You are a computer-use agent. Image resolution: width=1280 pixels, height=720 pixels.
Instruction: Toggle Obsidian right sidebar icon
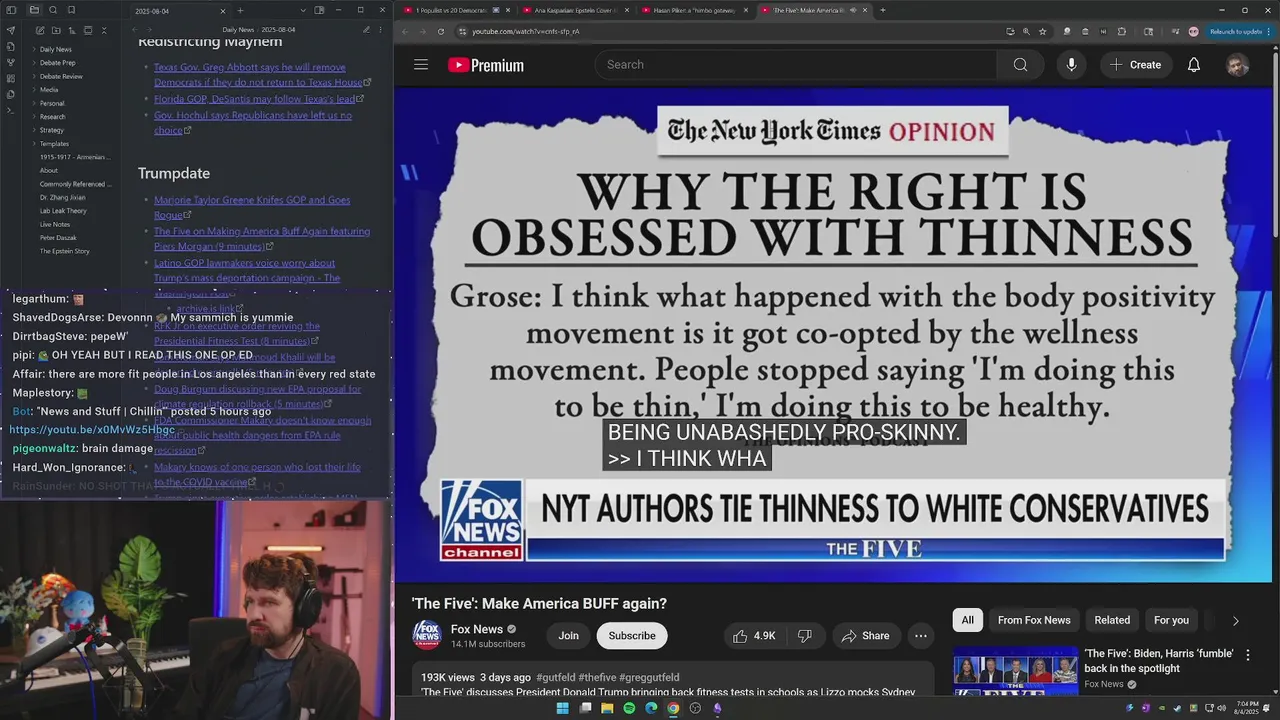(x=319, y=10)
